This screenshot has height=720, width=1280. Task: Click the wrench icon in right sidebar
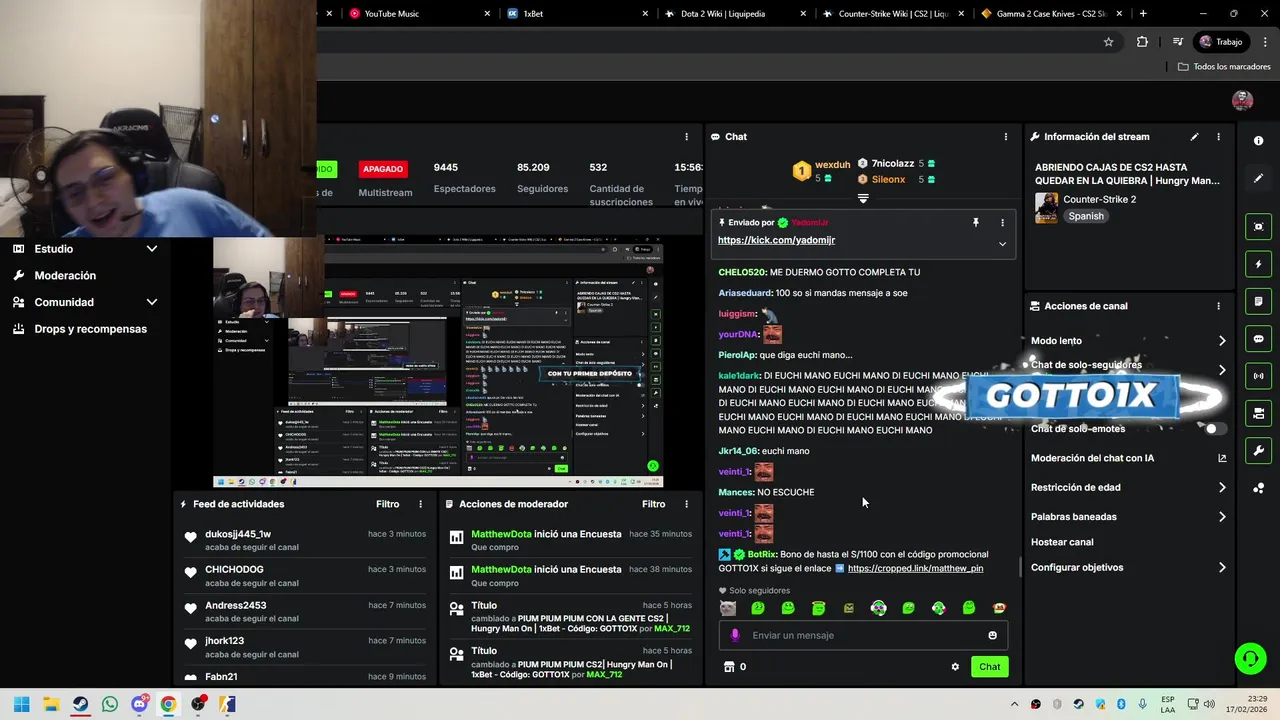point(1258,451)
